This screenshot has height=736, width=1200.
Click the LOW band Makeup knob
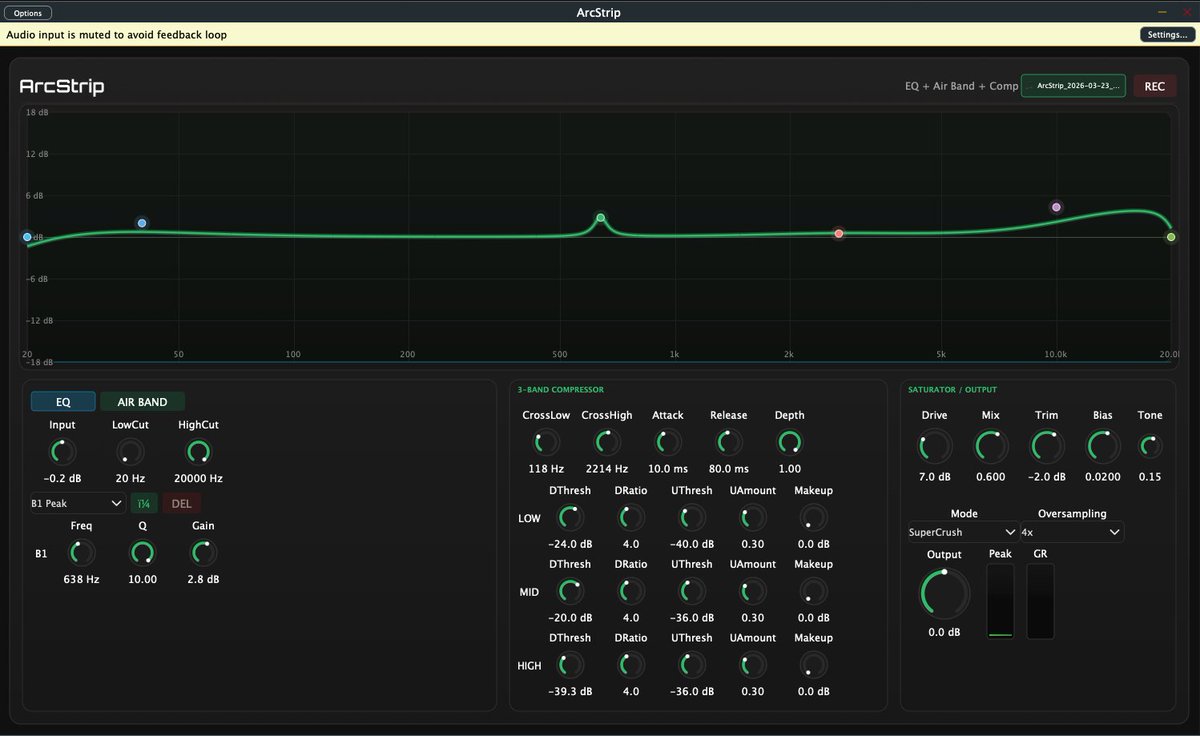coord(814,517)
